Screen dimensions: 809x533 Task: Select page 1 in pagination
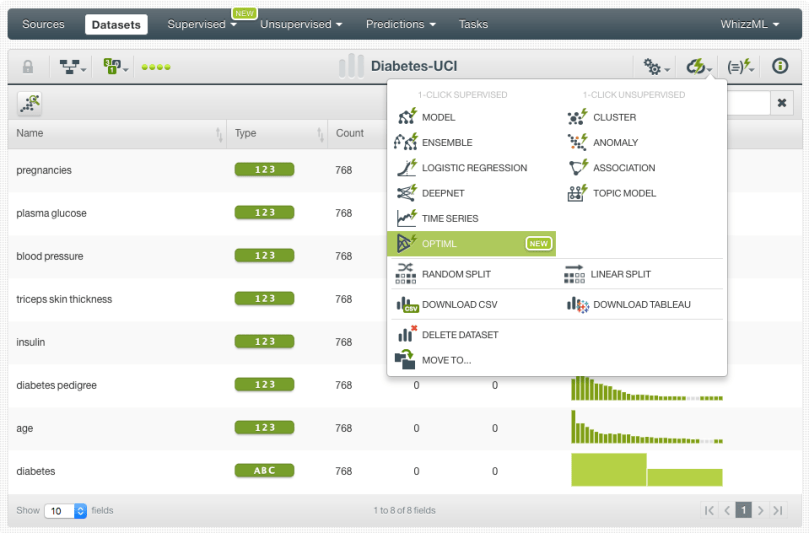coord(743,510)
